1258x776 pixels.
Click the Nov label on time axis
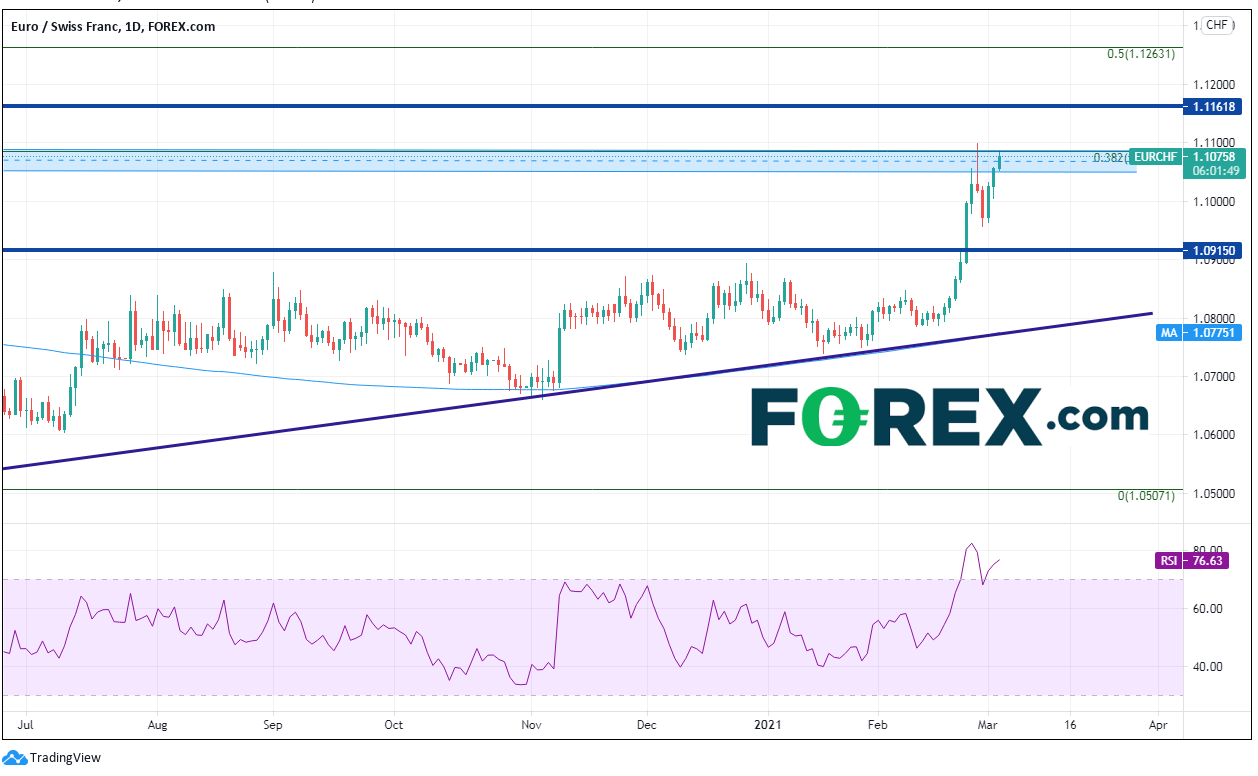click(x=531, y=722)
